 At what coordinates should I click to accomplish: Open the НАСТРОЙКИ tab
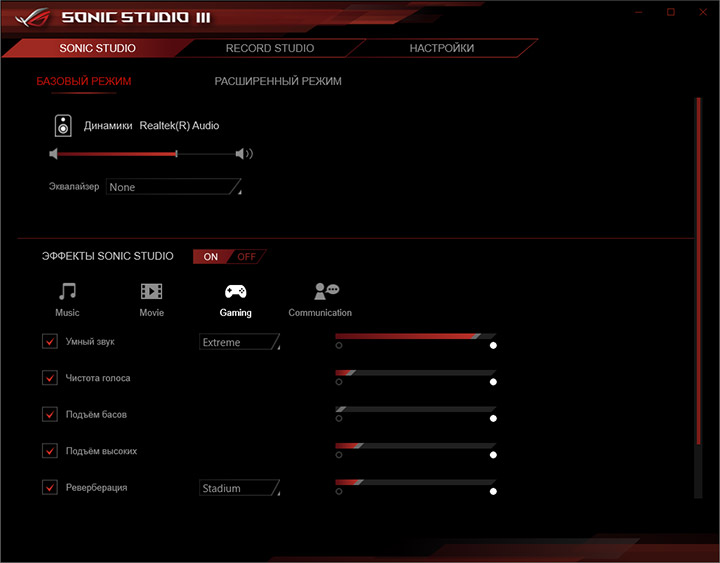click(x=442, y=48)
